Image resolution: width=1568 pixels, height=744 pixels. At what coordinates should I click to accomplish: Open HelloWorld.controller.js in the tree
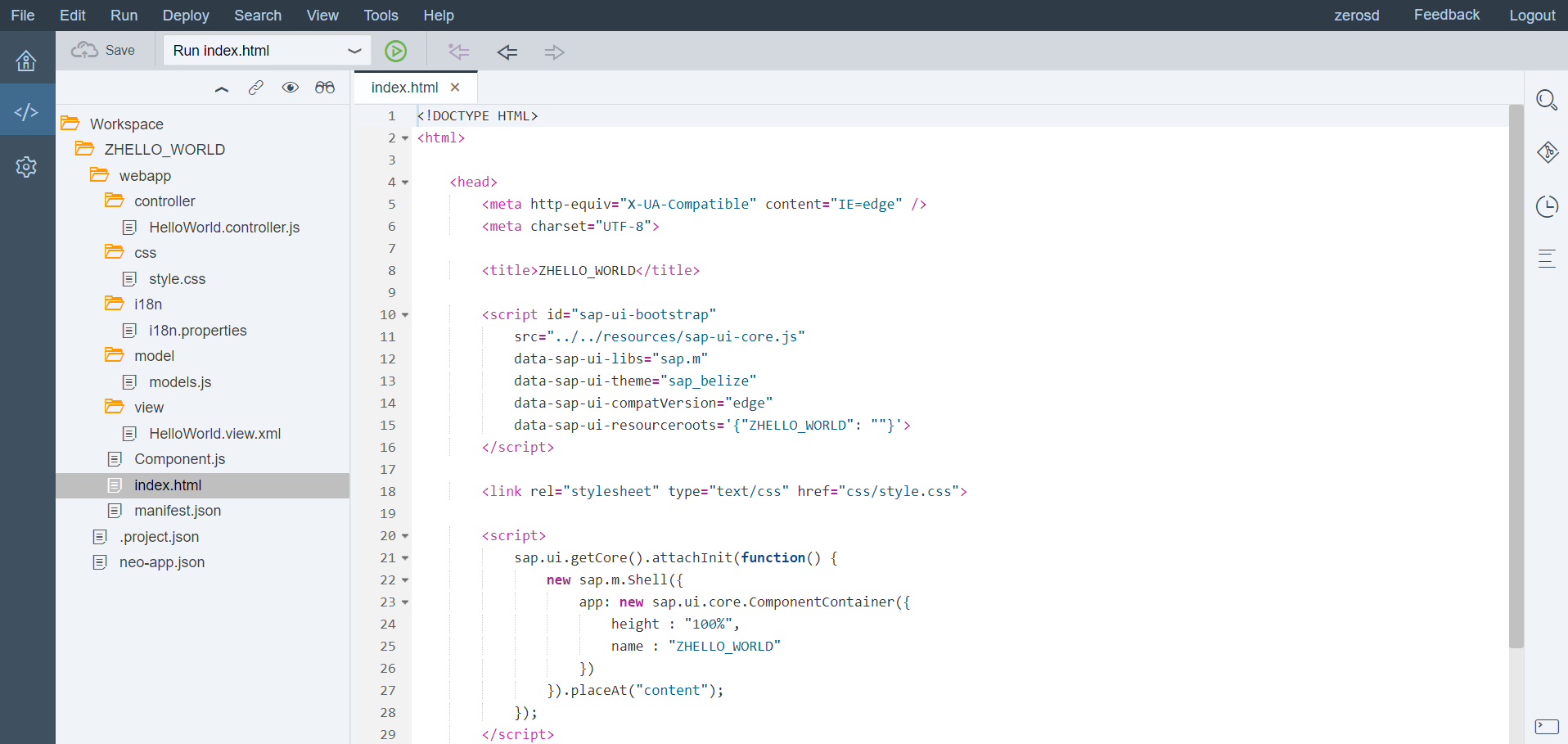(x=224, y=228)
